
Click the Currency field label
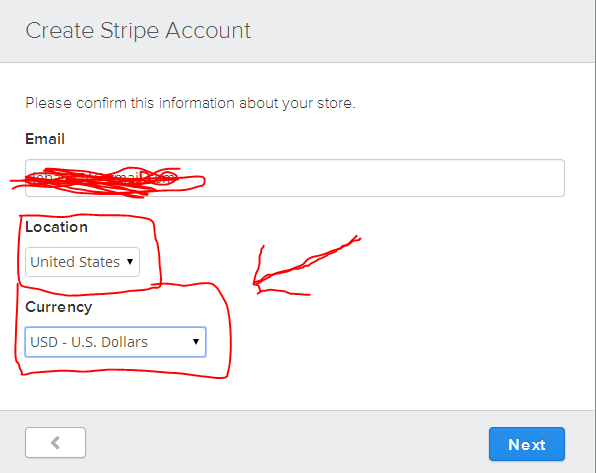tap(59, 307)
